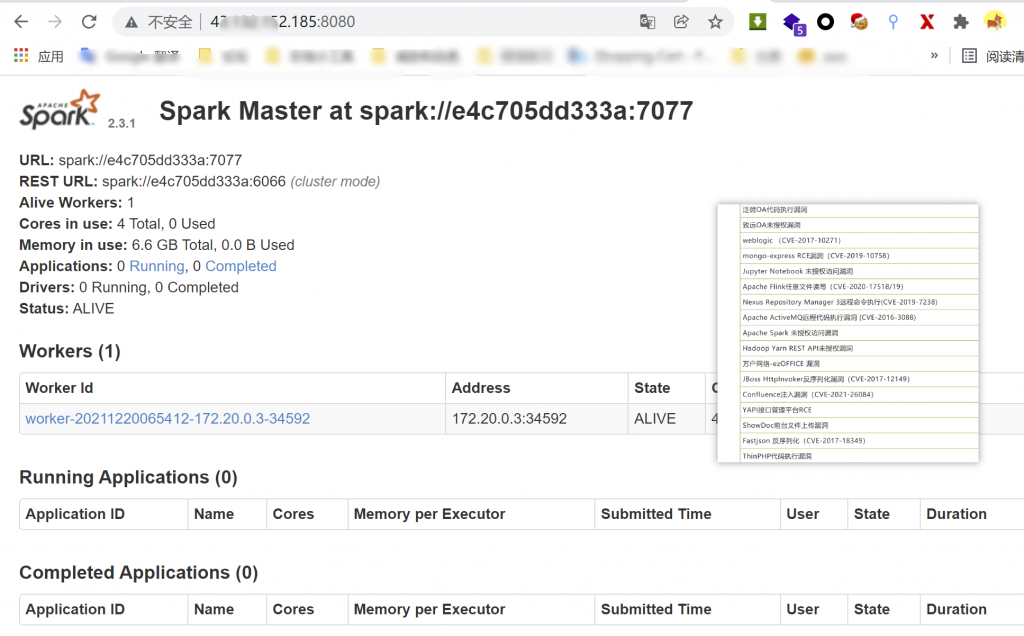
Task: Choose Apache ActiveMQ (CVE-2016-3088) entry
Action: pyautogui.click(x=859, y=317)
